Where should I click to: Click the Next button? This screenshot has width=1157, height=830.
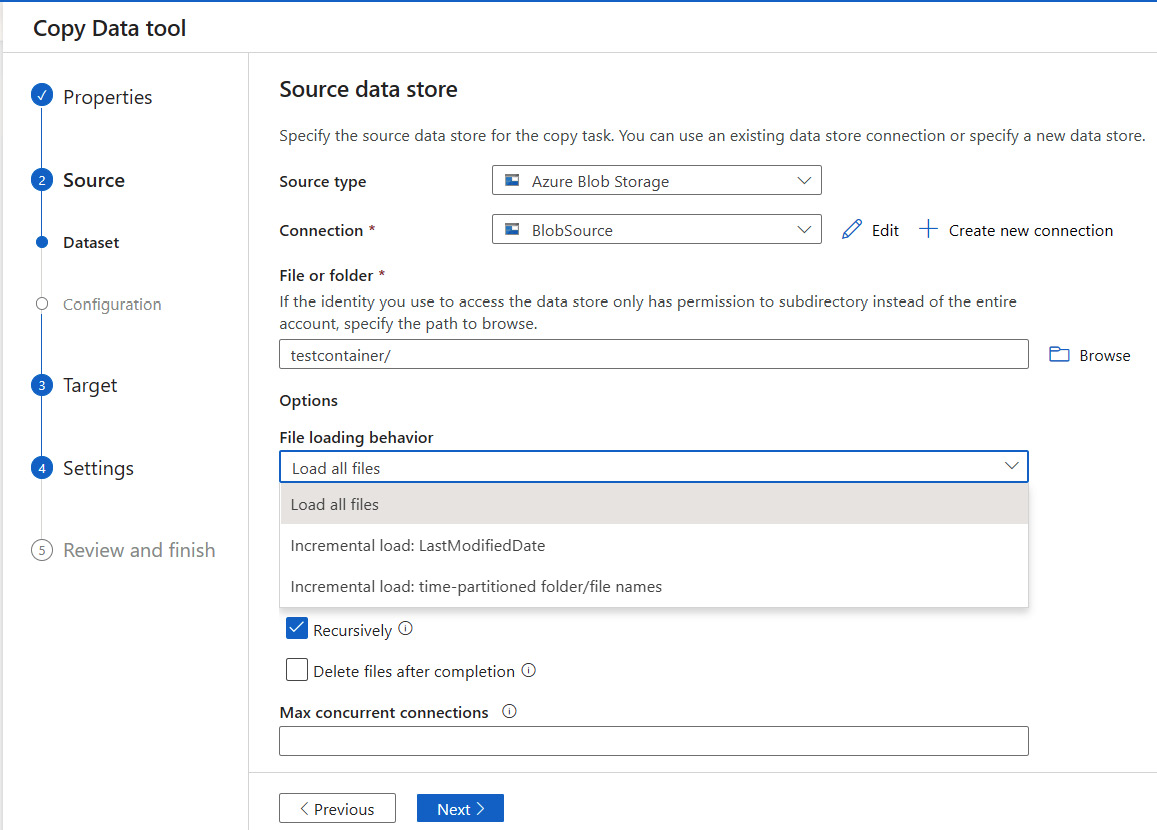pyautogui.click(x=460, y=809)
